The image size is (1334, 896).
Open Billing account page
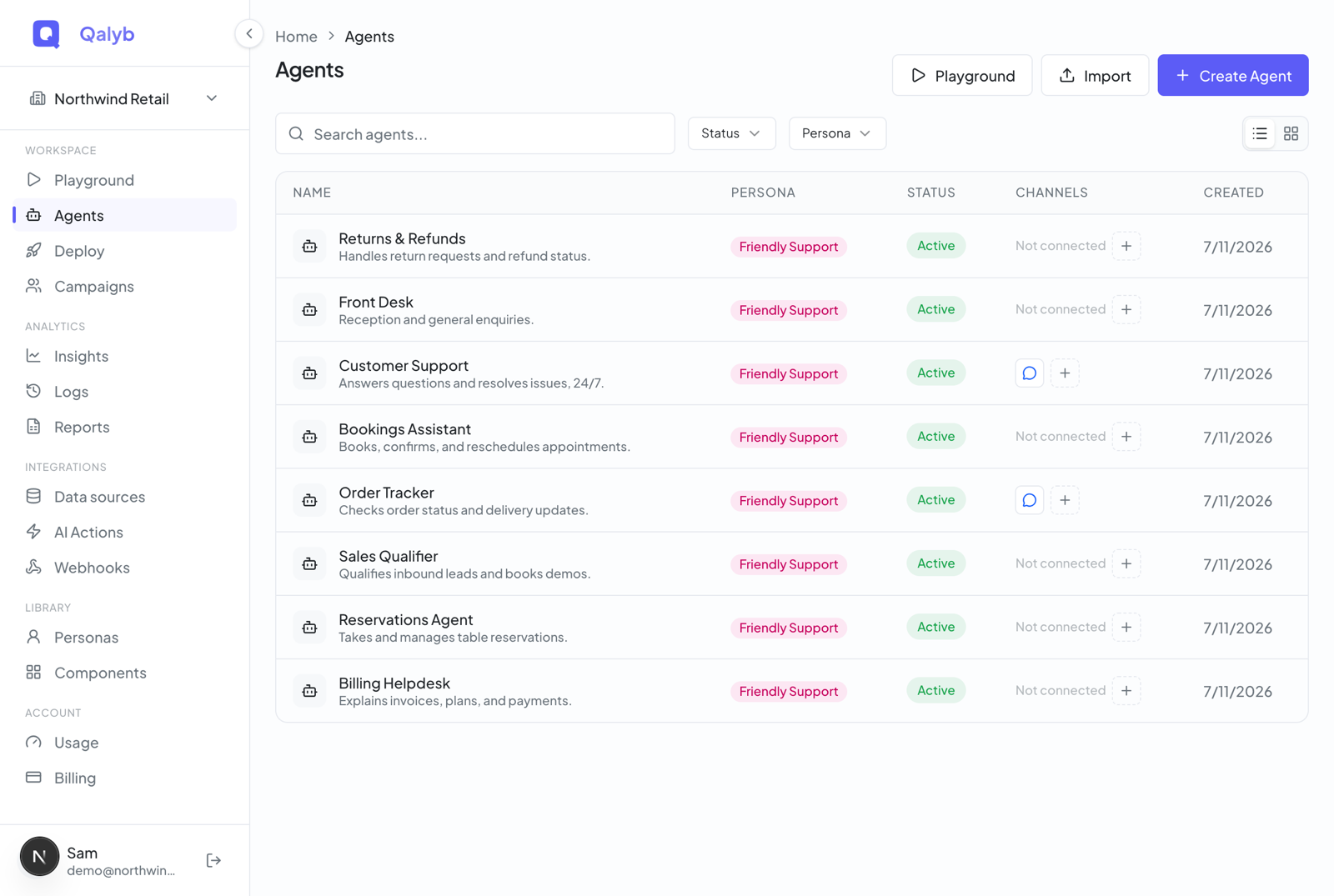coord(125,778)
